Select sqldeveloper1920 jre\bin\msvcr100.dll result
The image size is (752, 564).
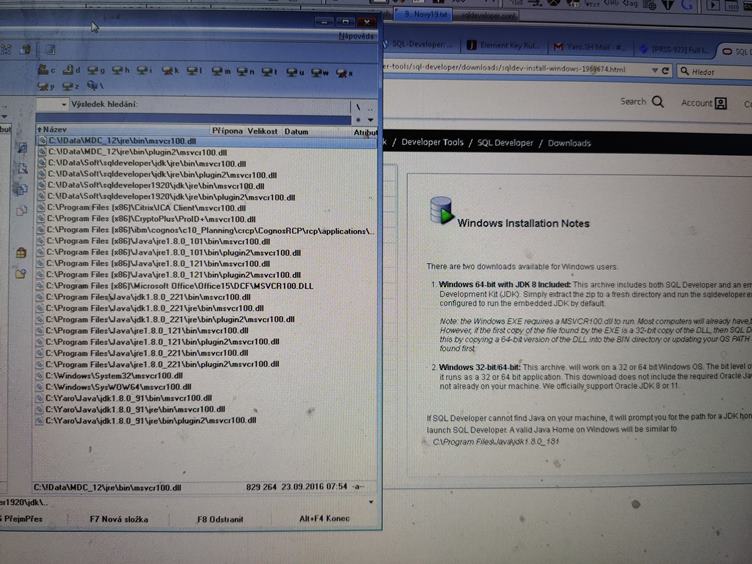point(207,186)
